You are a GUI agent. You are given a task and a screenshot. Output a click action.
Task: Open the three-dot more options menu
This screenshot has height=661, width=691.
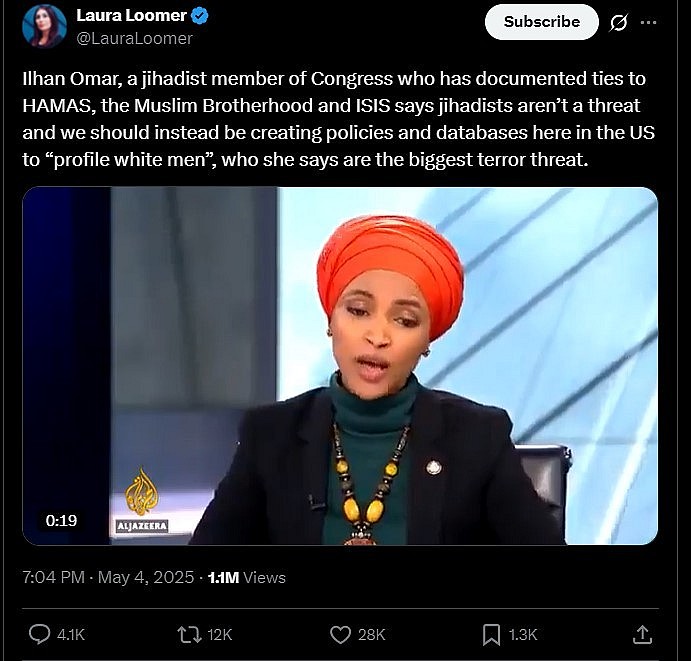(x=648, y=22)
